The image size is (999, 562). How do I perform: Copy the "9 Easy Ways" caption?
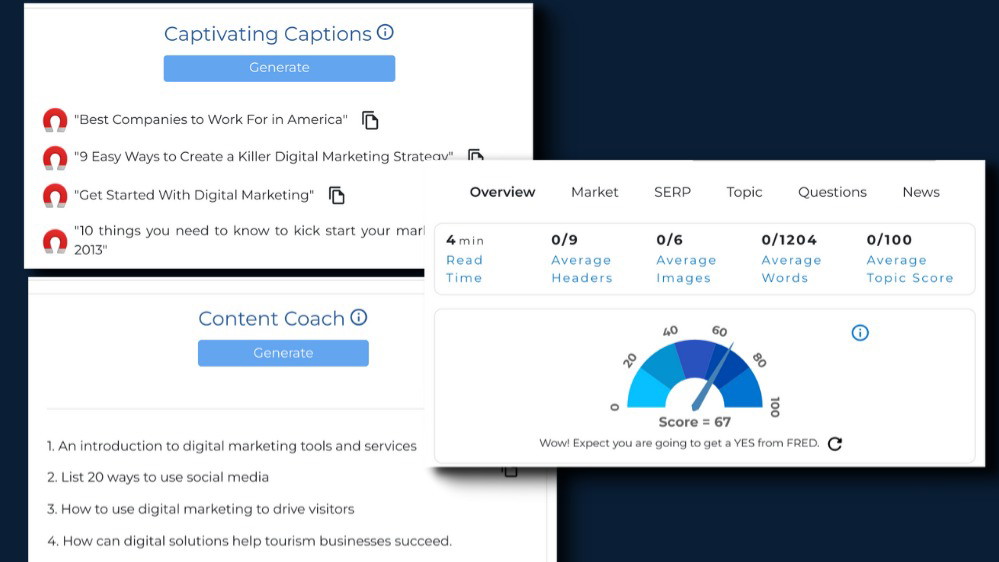475,156
